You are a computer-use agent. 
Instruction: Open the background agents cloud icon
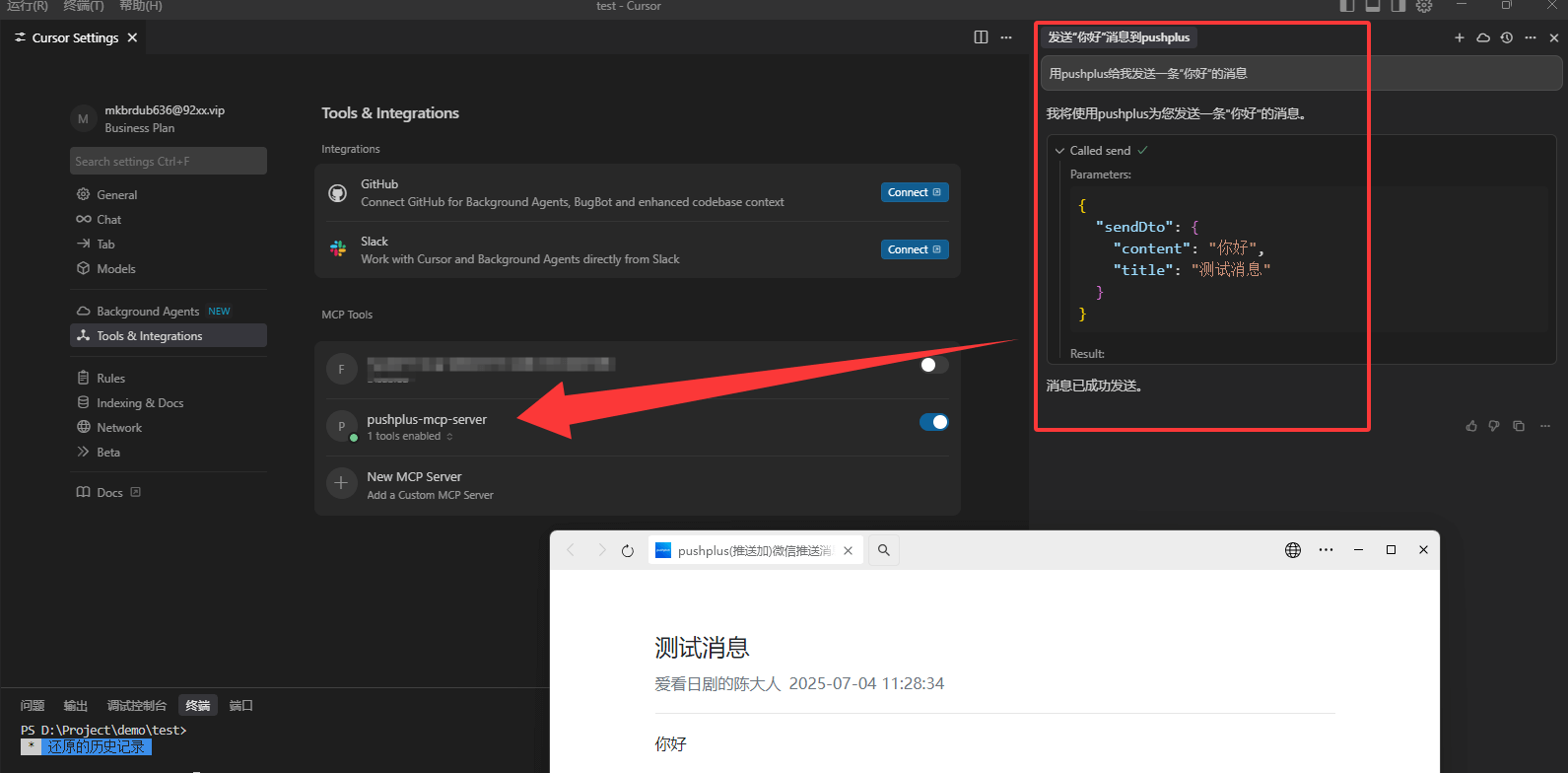tap(1483, 37)
